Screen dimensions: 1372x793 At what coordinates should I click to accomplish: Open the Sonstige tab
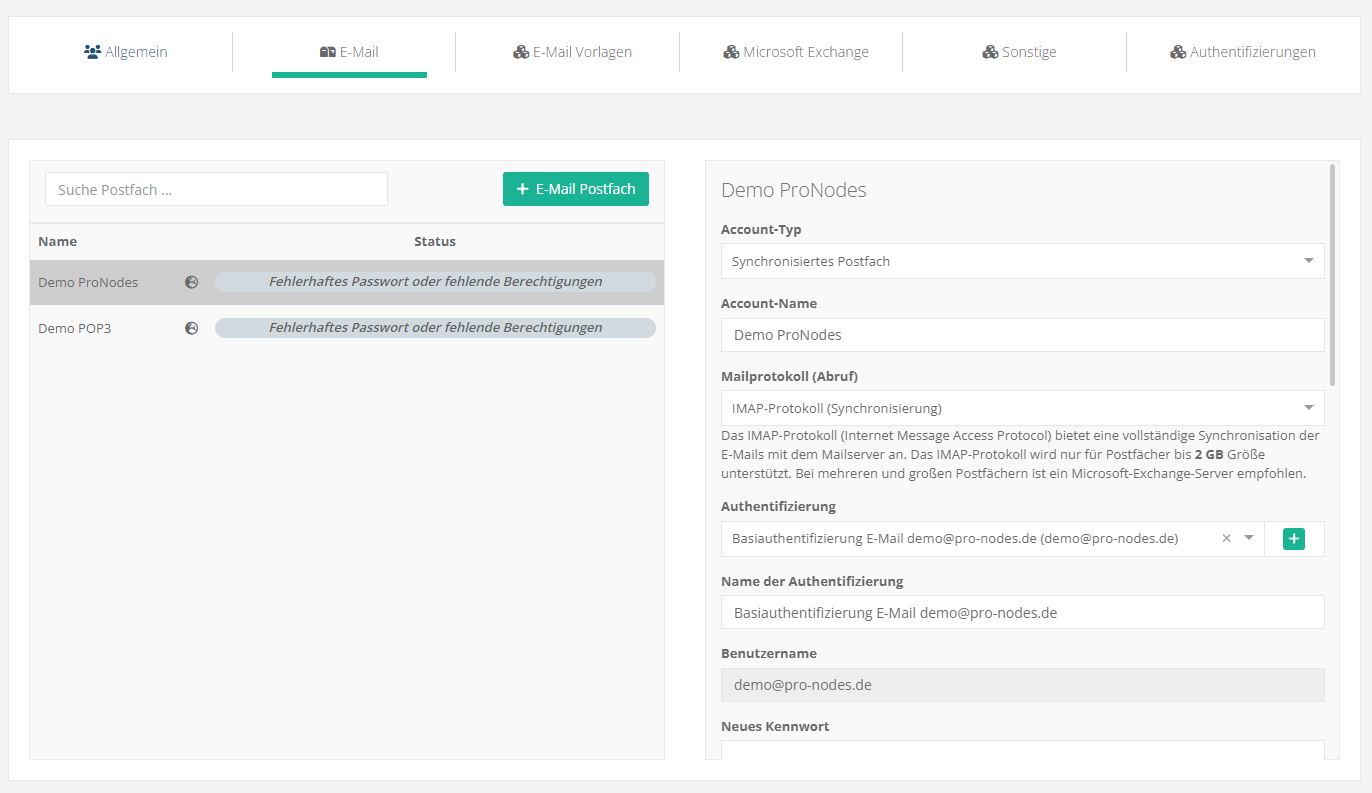coord(1019,52)
